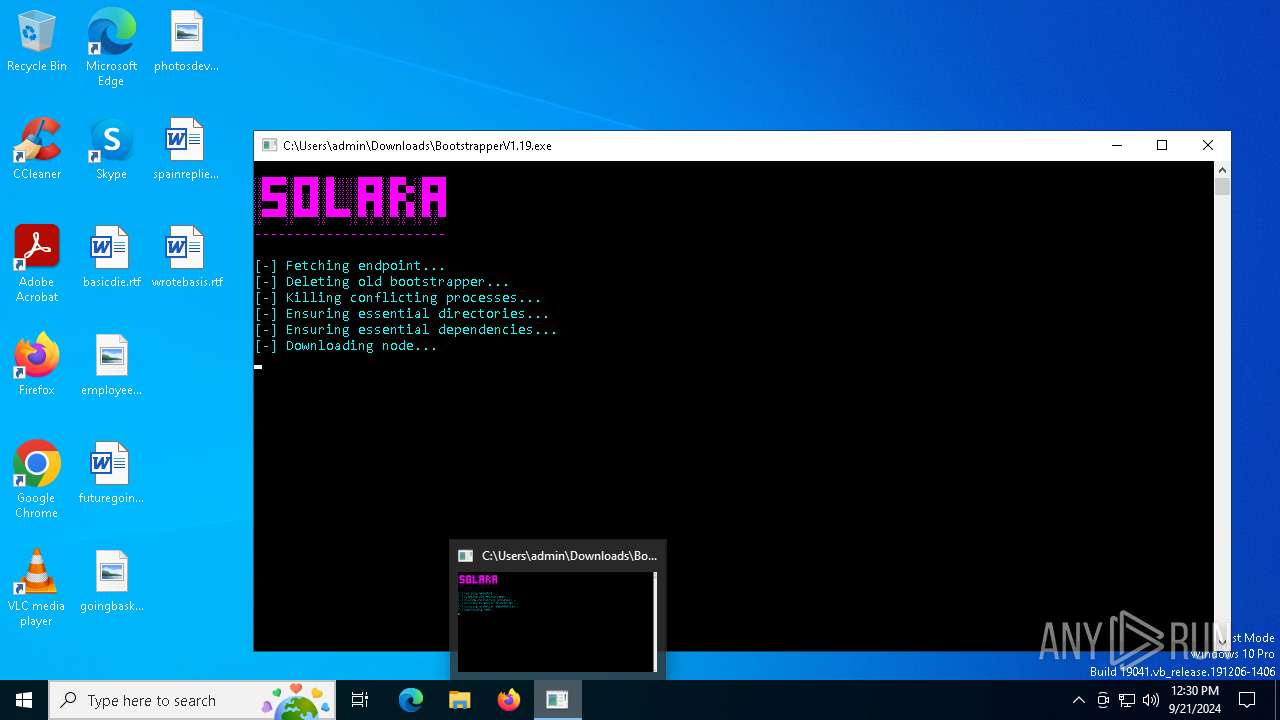Viewport: 1280px width, 720px height.
Task: Select the photosdev image file on desktop
Action: 186,42
